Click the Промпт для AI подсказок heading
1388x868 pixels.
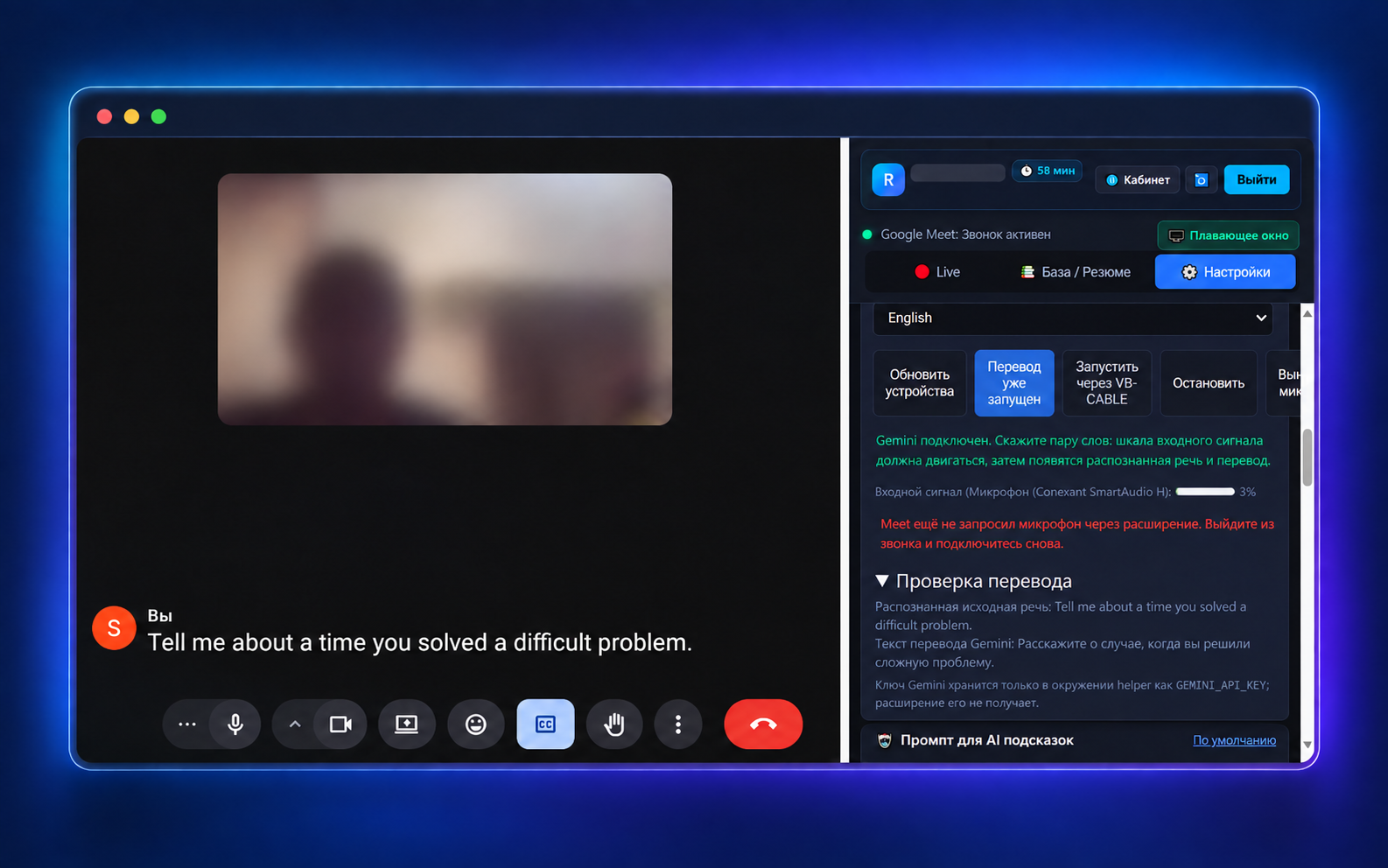[x=987, y=740]
